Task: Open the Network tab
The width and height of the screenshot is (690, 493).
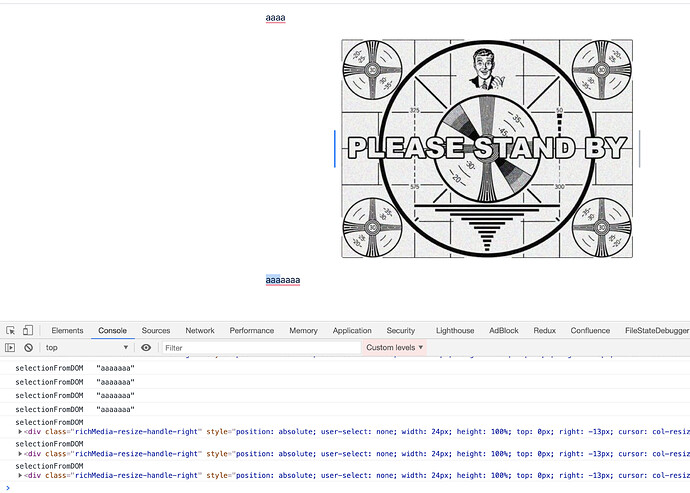Action: click(x=200, y=331)
